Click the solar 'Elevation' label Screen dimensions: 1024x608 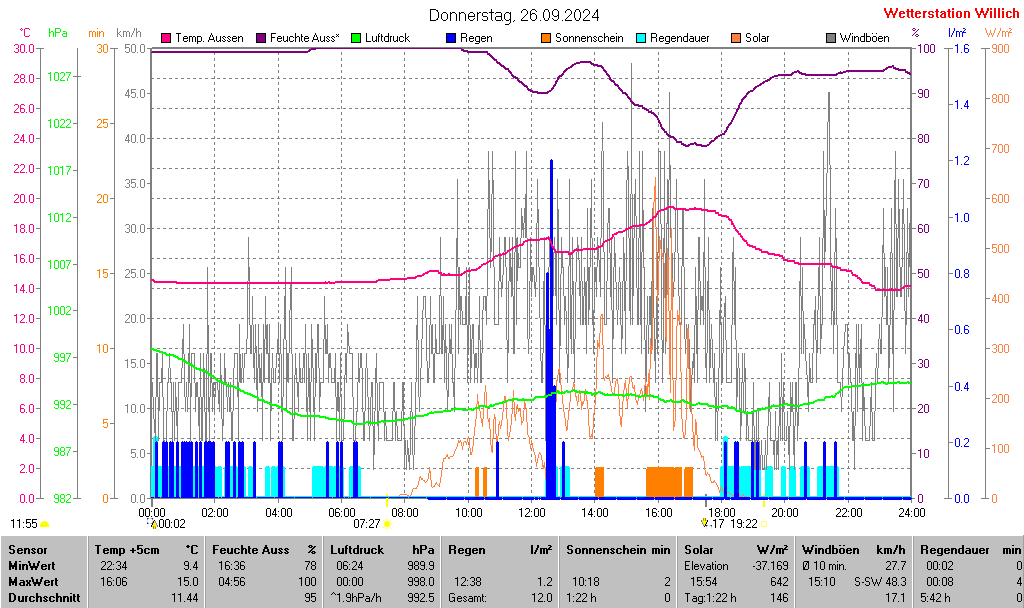[x=706, y=566]
